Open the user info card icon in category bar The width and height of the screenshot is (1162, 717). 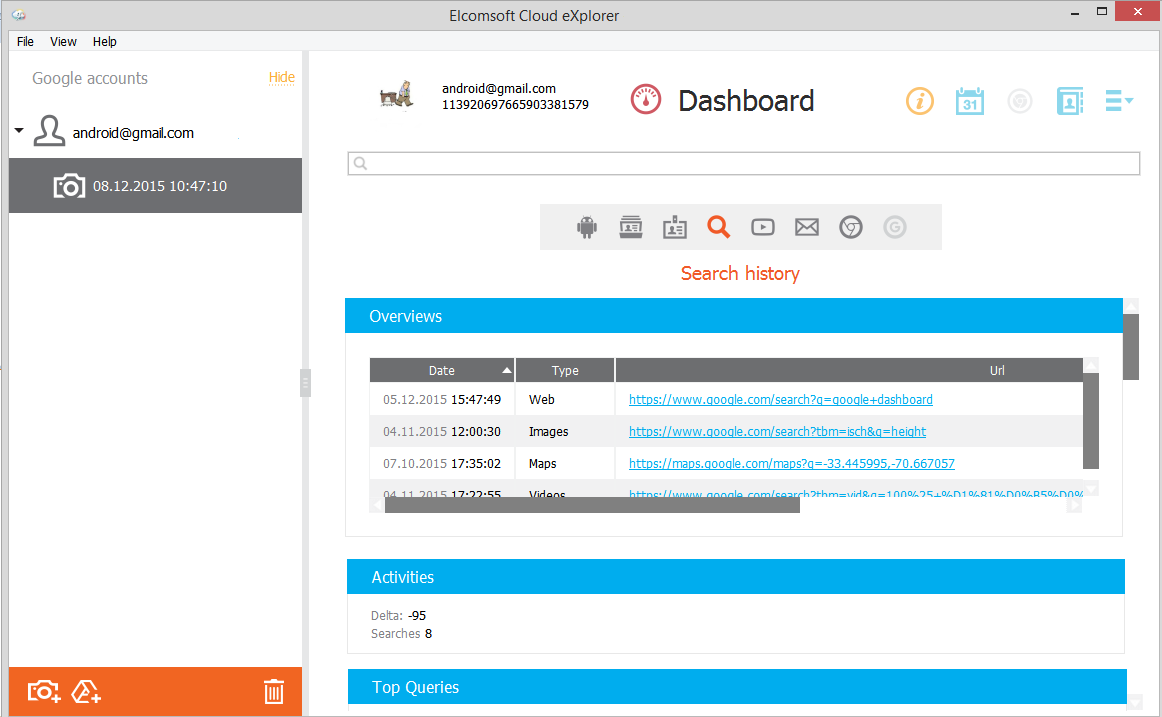pos(631,227)
